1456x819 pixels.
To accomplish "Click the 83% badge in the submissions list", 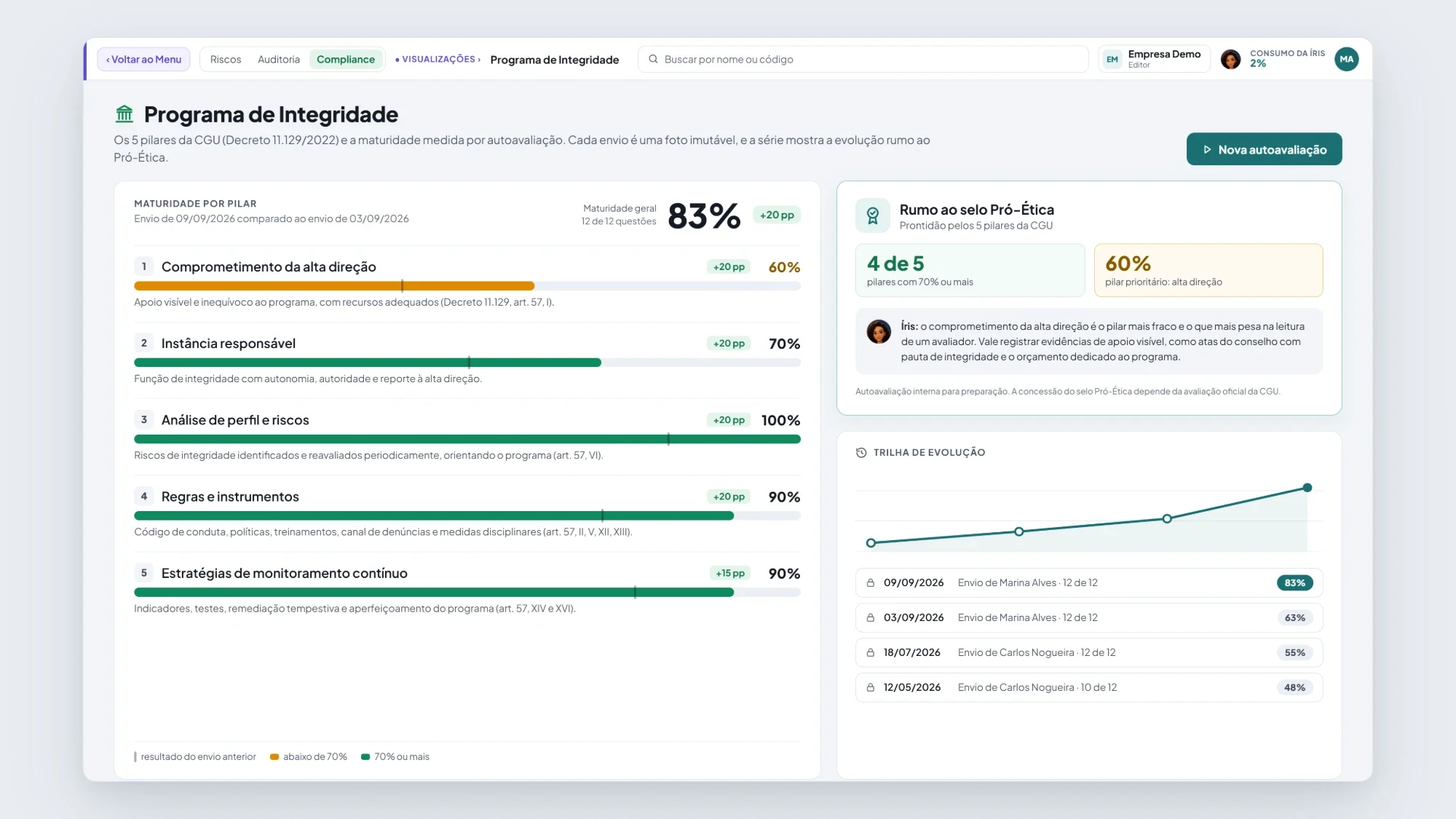I will (x=1294, y=582).
